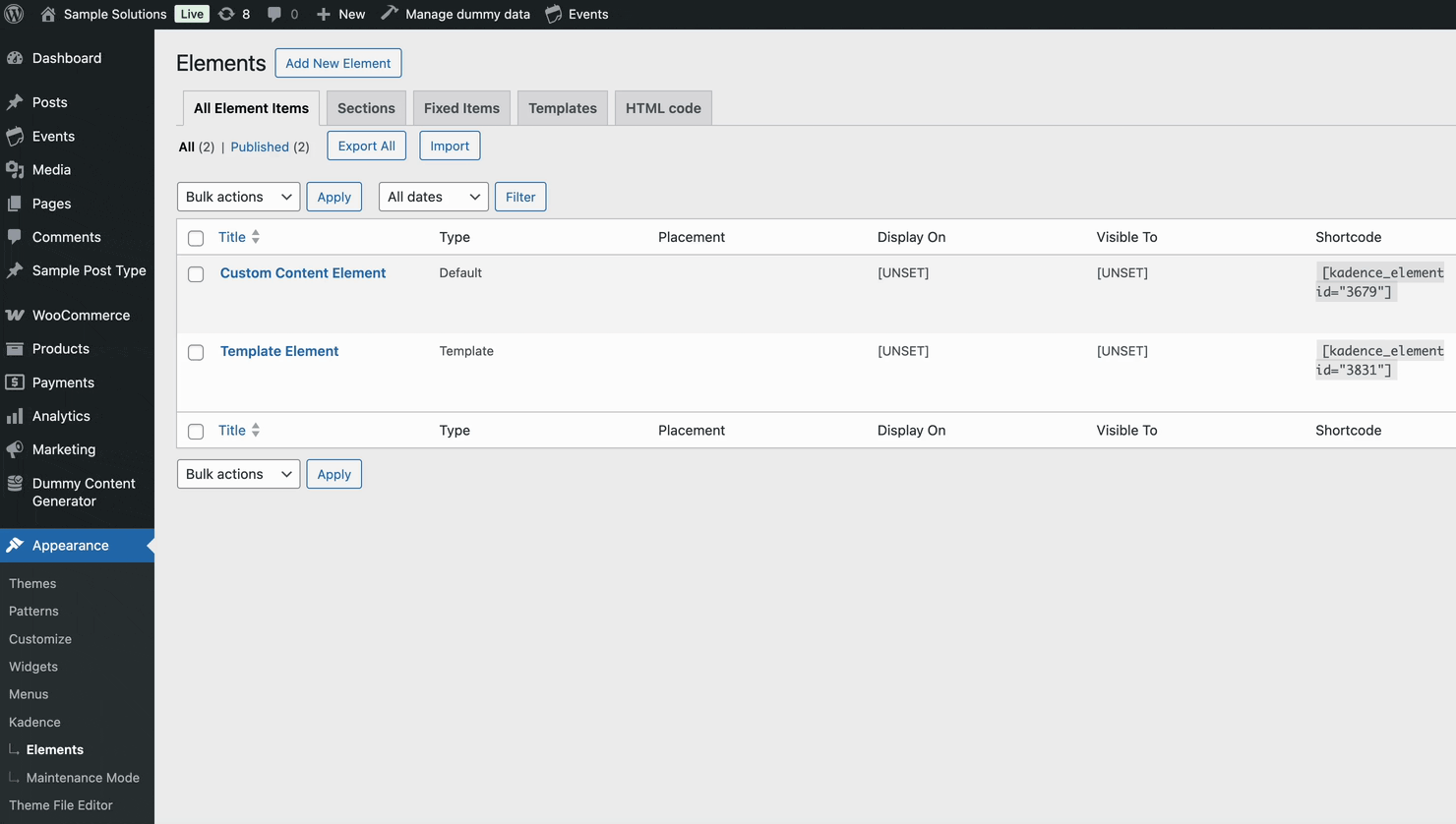The width and height of the screenshot is (1456, 824).
Task: Check the select-all checkbox in the table header
Action: coord(196,236)
